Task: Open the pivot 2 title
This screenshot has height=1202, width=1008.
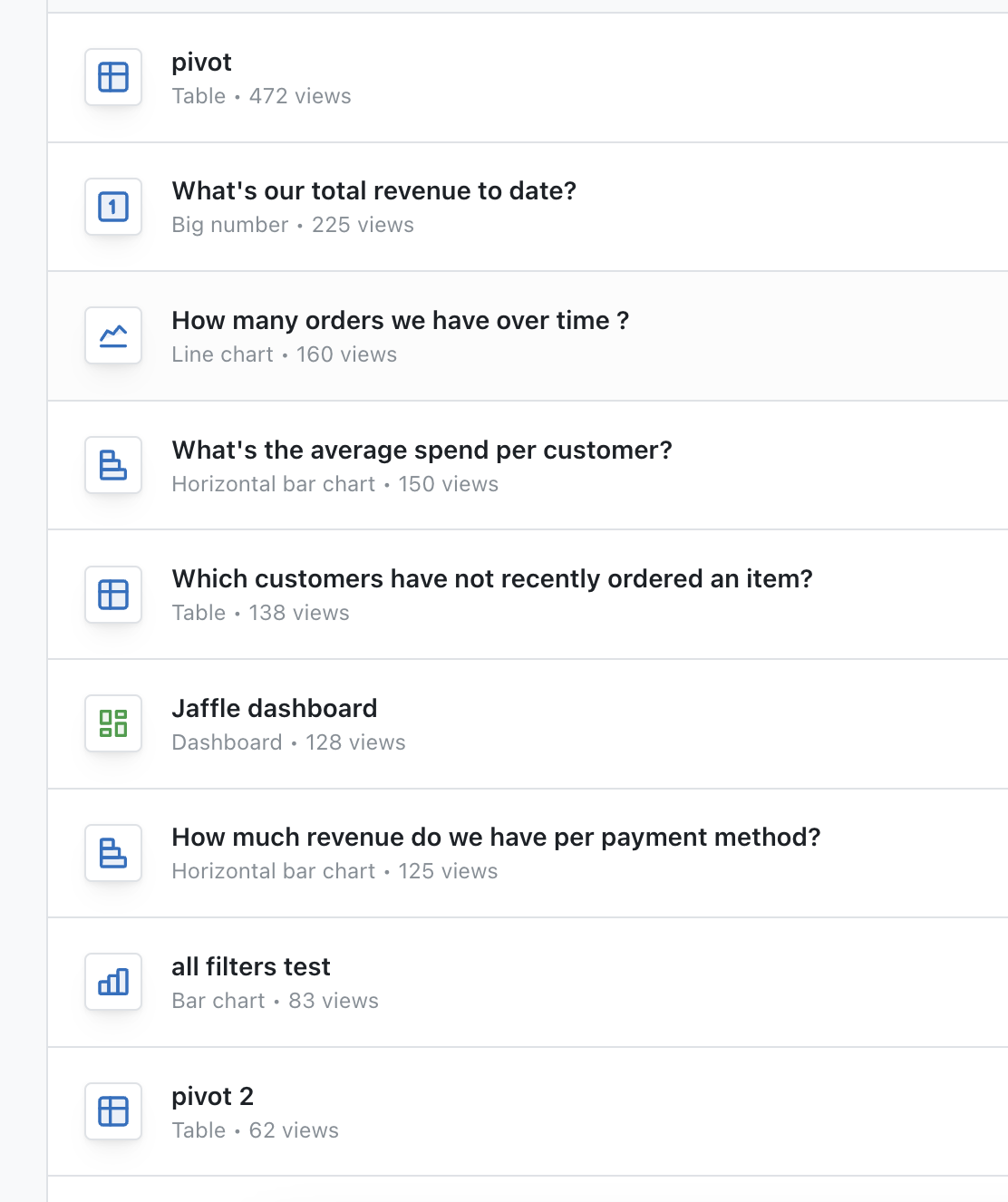Action: point(212,1096)
